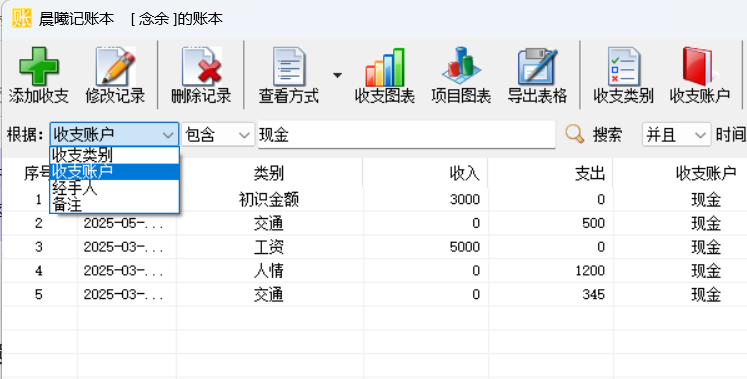Screen dimensions: 747x379
Task: Open 修改记录 pencil icon
Action: [115, 67]
